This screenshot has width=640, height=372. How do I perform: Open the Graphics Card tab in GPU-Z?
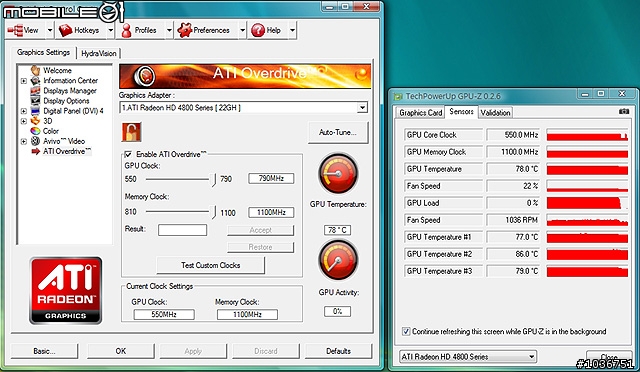420,113
